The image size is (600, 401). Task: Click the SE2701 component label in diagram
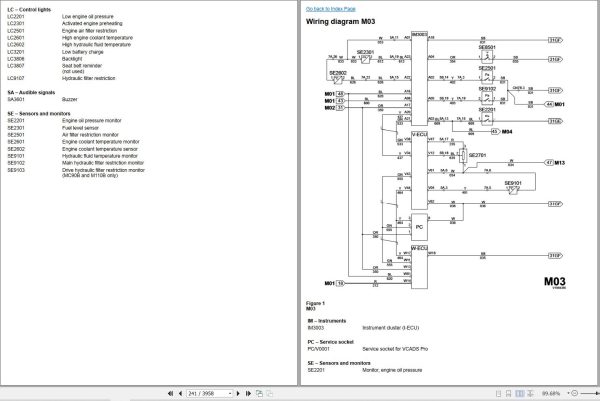point(477,155)
